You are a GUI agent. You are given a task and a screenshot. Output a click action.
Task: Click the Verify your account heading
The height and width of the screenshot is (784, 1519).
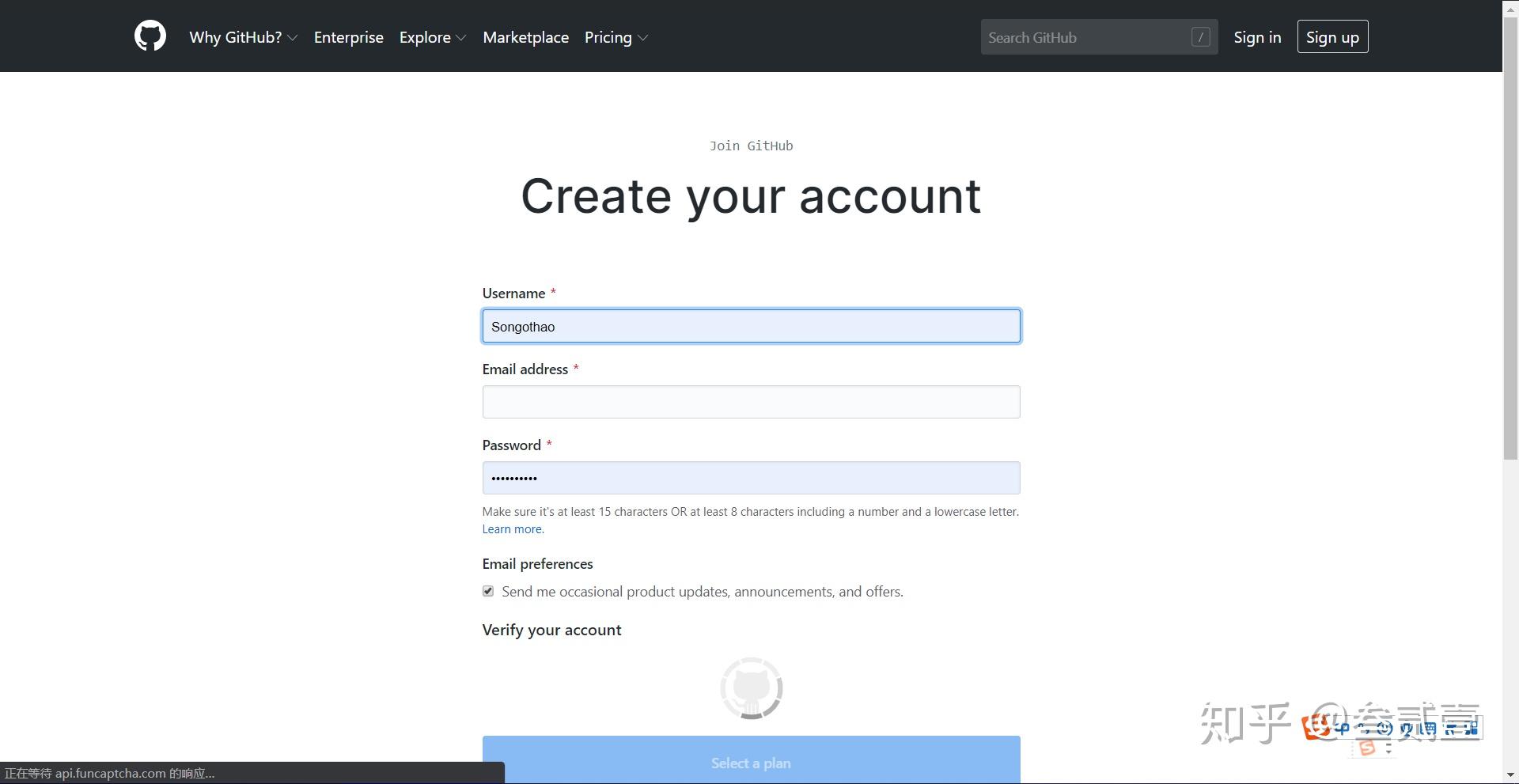click(551, 630)
